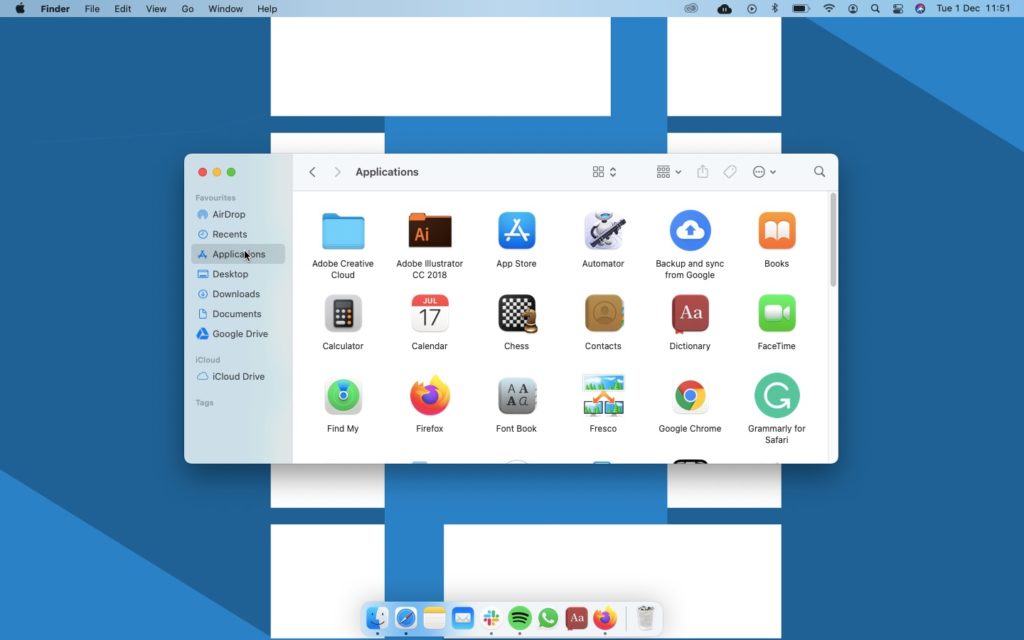Viewport: 1024px width, 640px height.
Task: Open the Trash in the Dock
Action: point(645,618)
